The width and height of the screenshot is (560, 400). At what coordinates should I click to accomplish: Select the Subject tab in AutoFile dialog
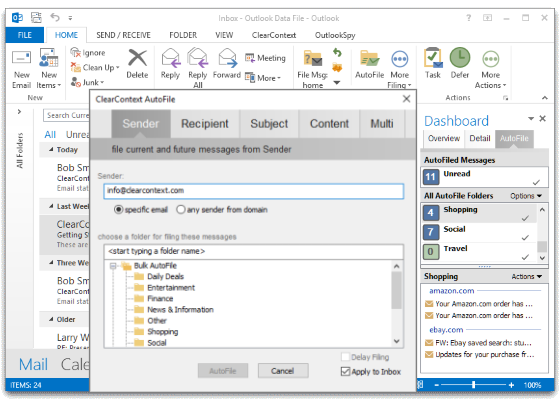click(x=269, y=124)
